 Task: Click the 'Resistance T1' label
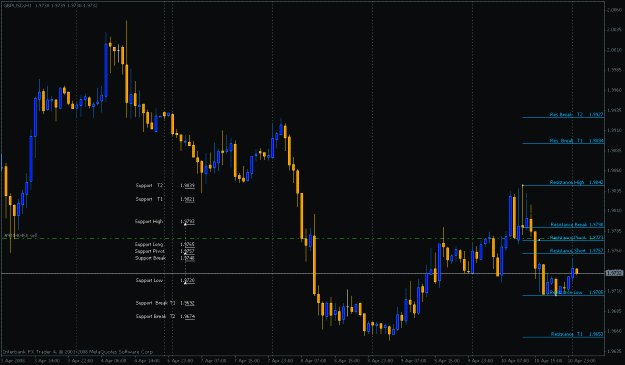566,334
